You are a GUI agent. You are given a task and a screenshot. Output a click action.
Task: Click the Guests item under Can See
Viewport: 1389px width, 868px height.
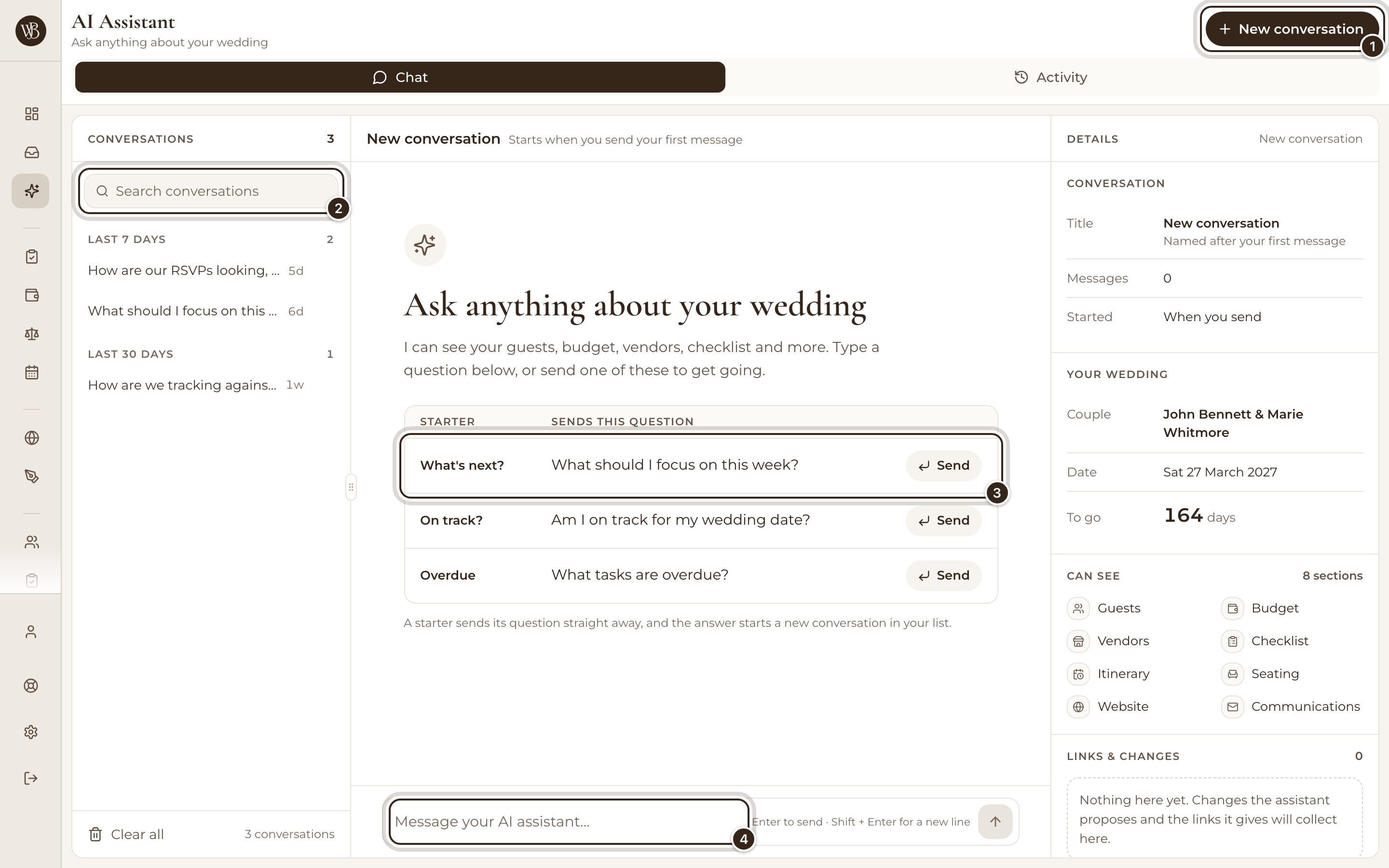pyautogui.click(x=1104, y=608)
